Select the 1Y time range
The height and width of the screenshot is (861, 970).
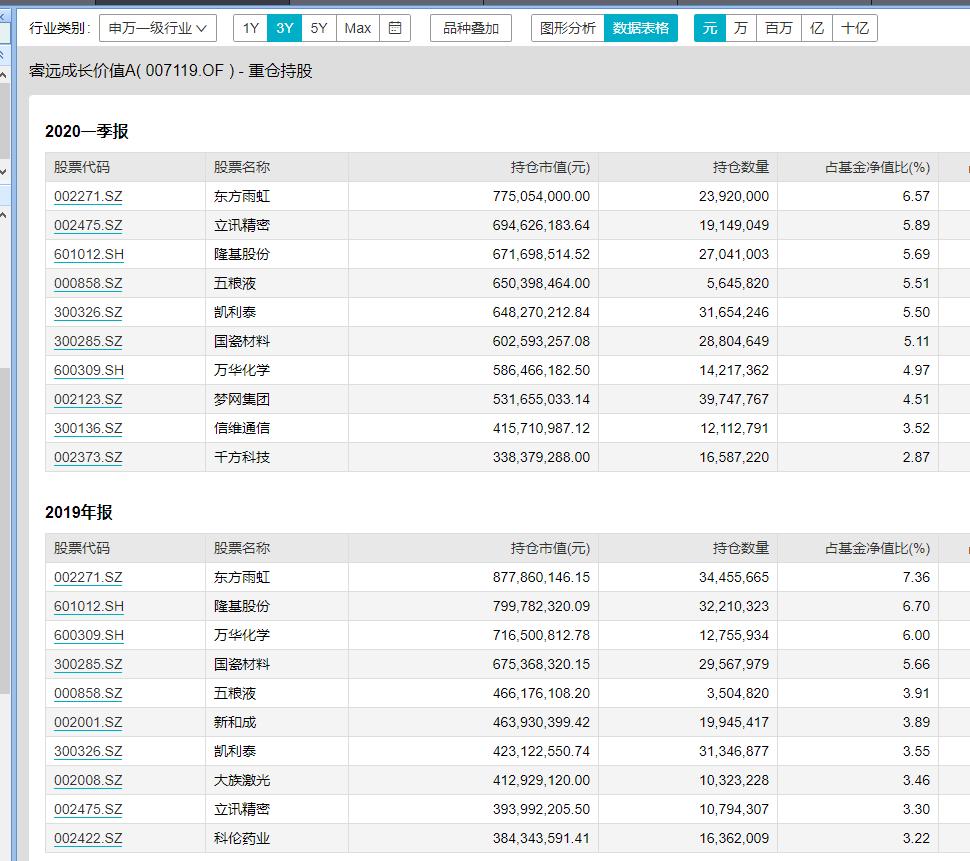[x=250, y=27]
